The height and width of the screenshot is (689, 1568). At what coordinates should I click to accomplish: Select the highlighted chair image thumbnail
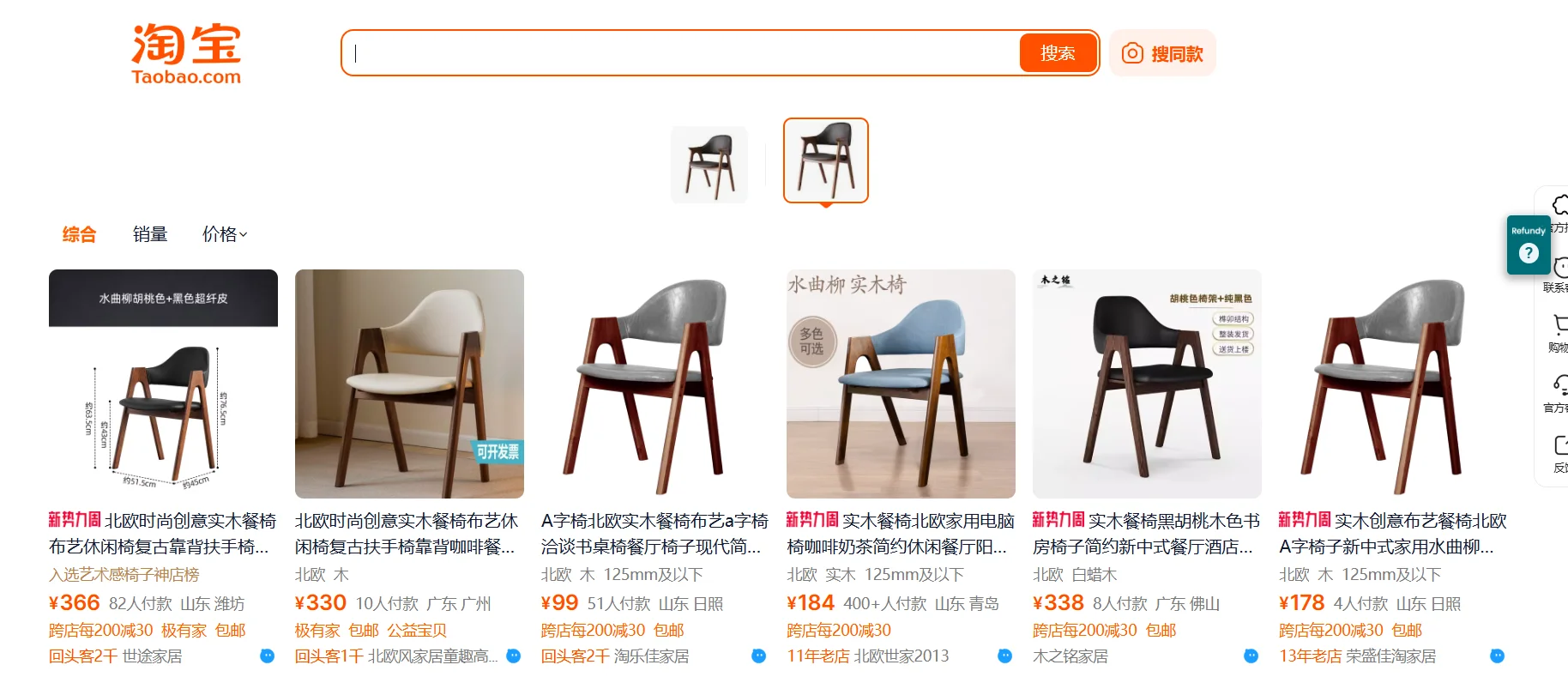pos(826,160)
